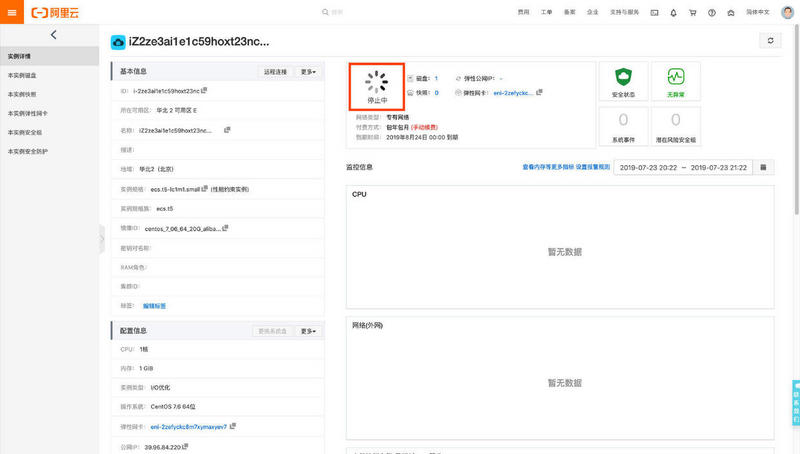This screenshot has width=800, height=454.
Task: Open the 安全状态 green shield icon
Action: pyautogui.click(x=623, y=77)
